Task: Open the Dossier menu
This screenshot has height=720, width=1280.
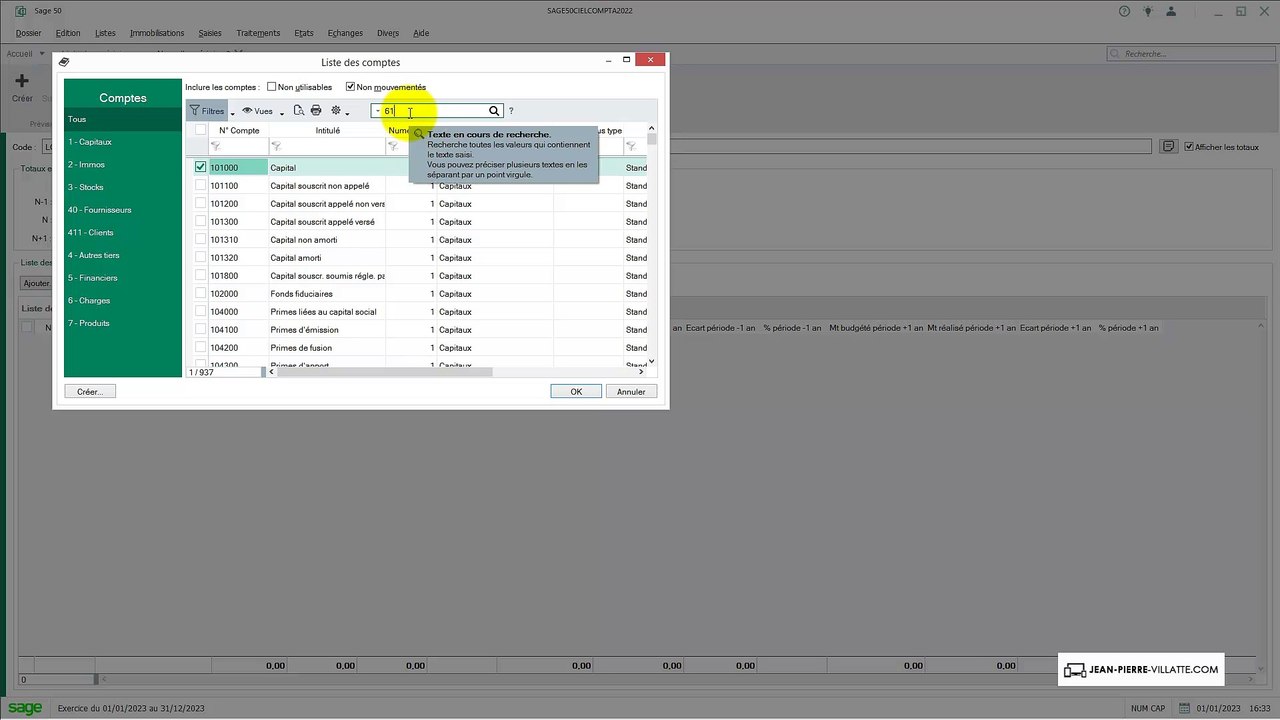Action: [28, 33]
